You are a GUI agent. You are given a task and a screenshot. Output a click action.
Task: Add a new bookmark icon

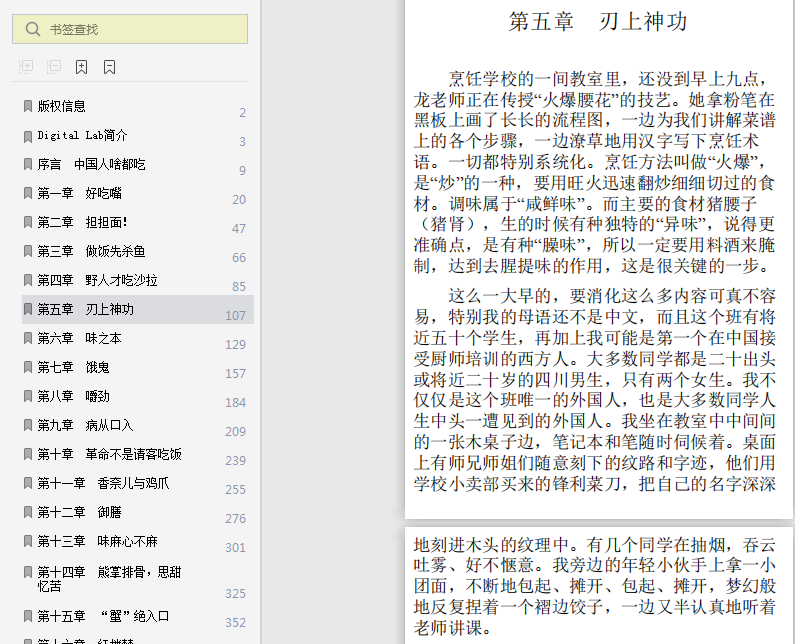coord(81,67)
